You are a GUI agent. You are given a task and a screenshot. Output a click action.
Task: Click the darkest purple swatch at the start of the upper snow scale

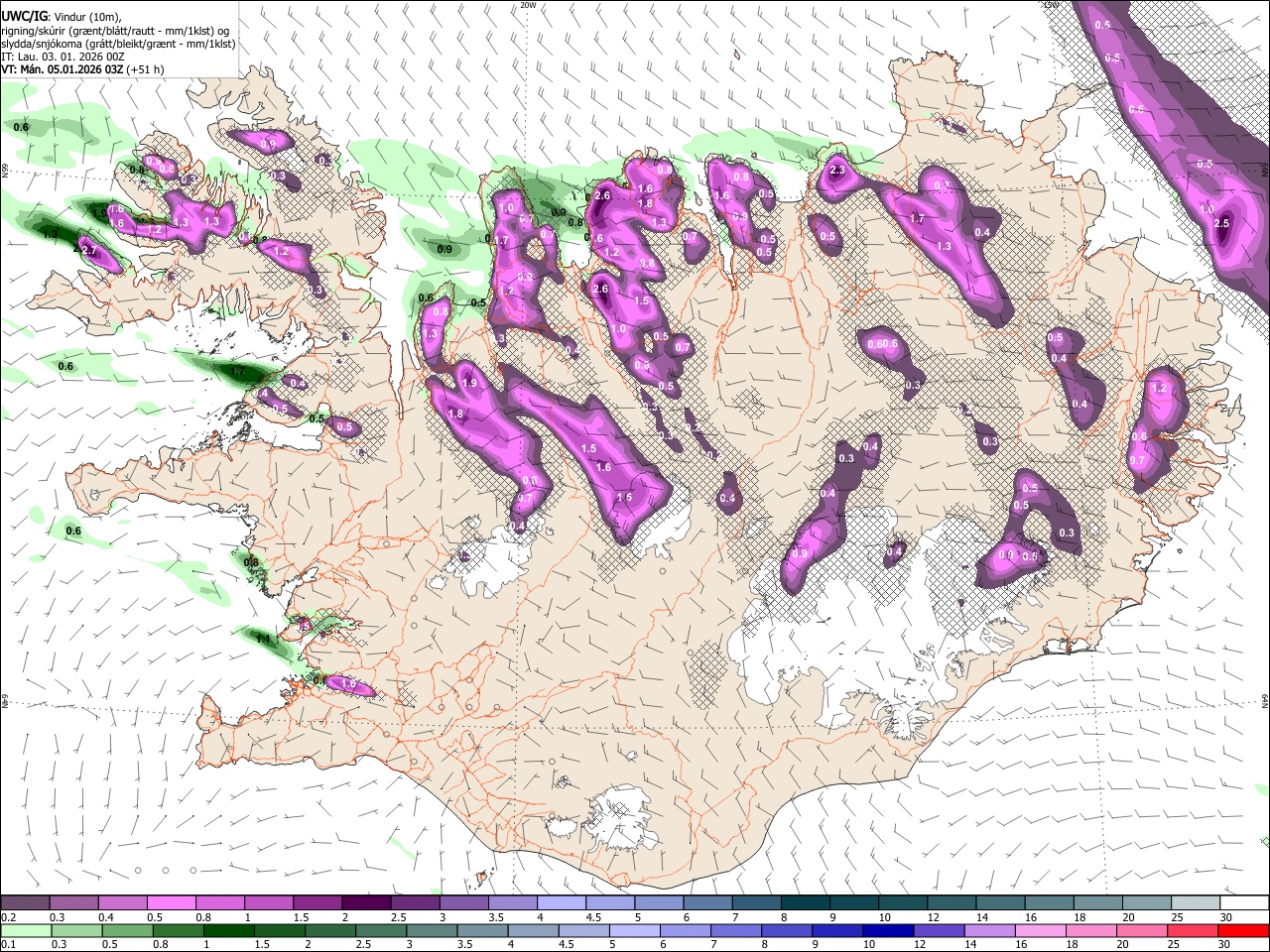click(25, 903)
